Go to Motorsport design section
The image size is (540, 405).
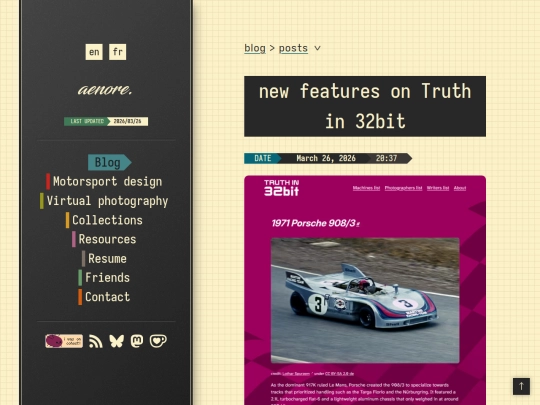point(104,181)
